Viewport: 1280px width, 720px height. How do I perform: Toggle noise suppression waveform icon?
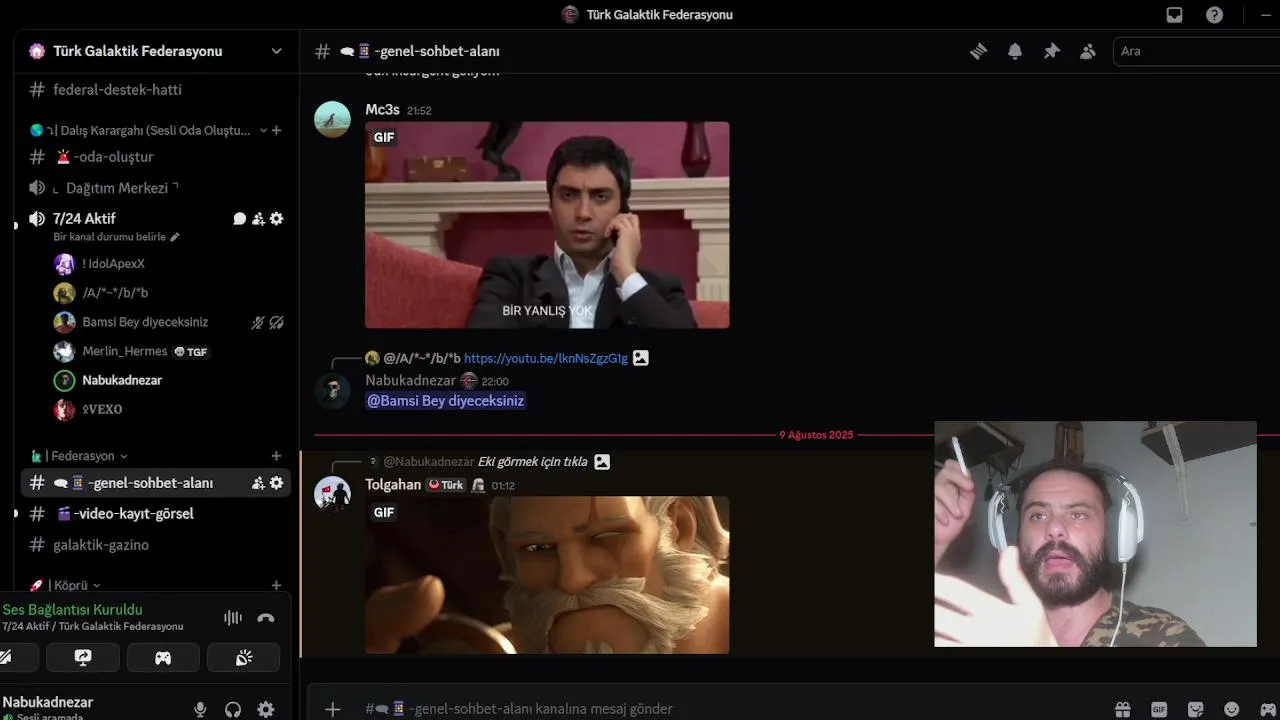[233, 618]
